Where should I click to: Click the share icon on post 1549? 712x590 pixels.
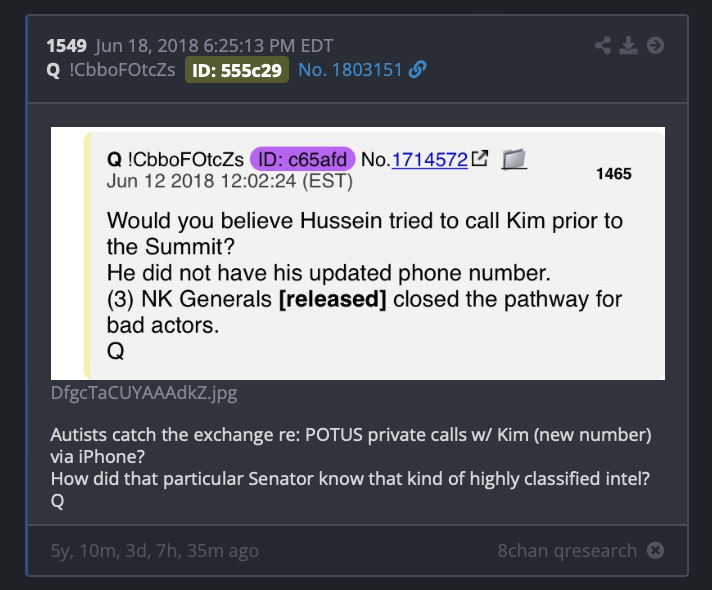click(x=603, y=45)
